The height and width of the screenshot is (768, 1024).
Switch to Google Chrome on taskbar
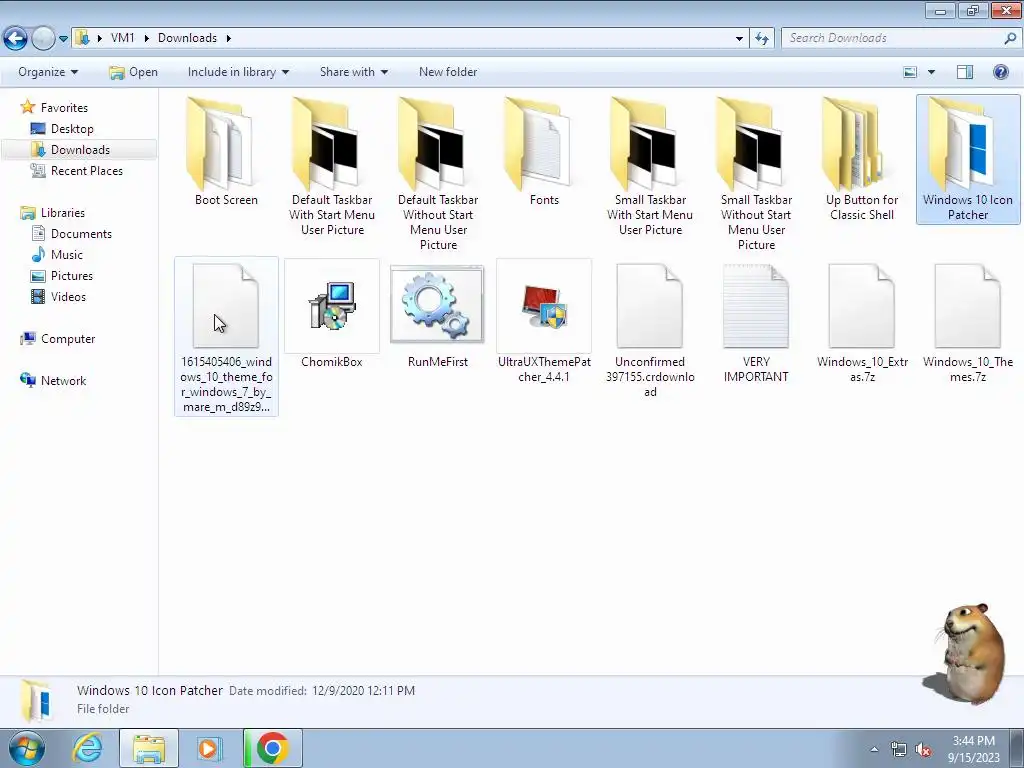point(272,748)
